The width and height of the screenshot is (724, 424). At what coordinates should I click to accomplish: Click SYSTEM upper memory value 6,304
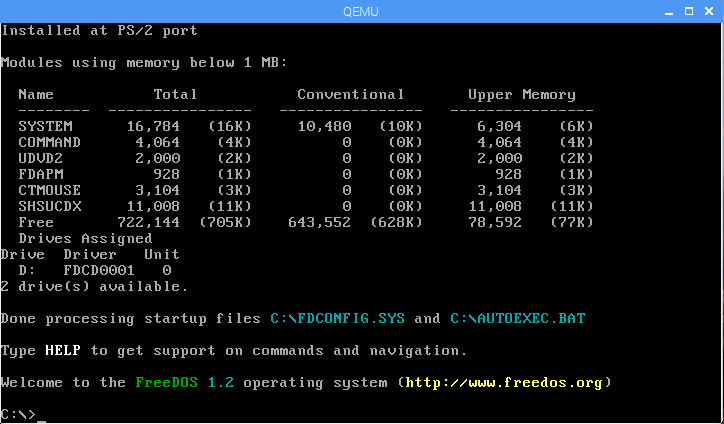500,127
